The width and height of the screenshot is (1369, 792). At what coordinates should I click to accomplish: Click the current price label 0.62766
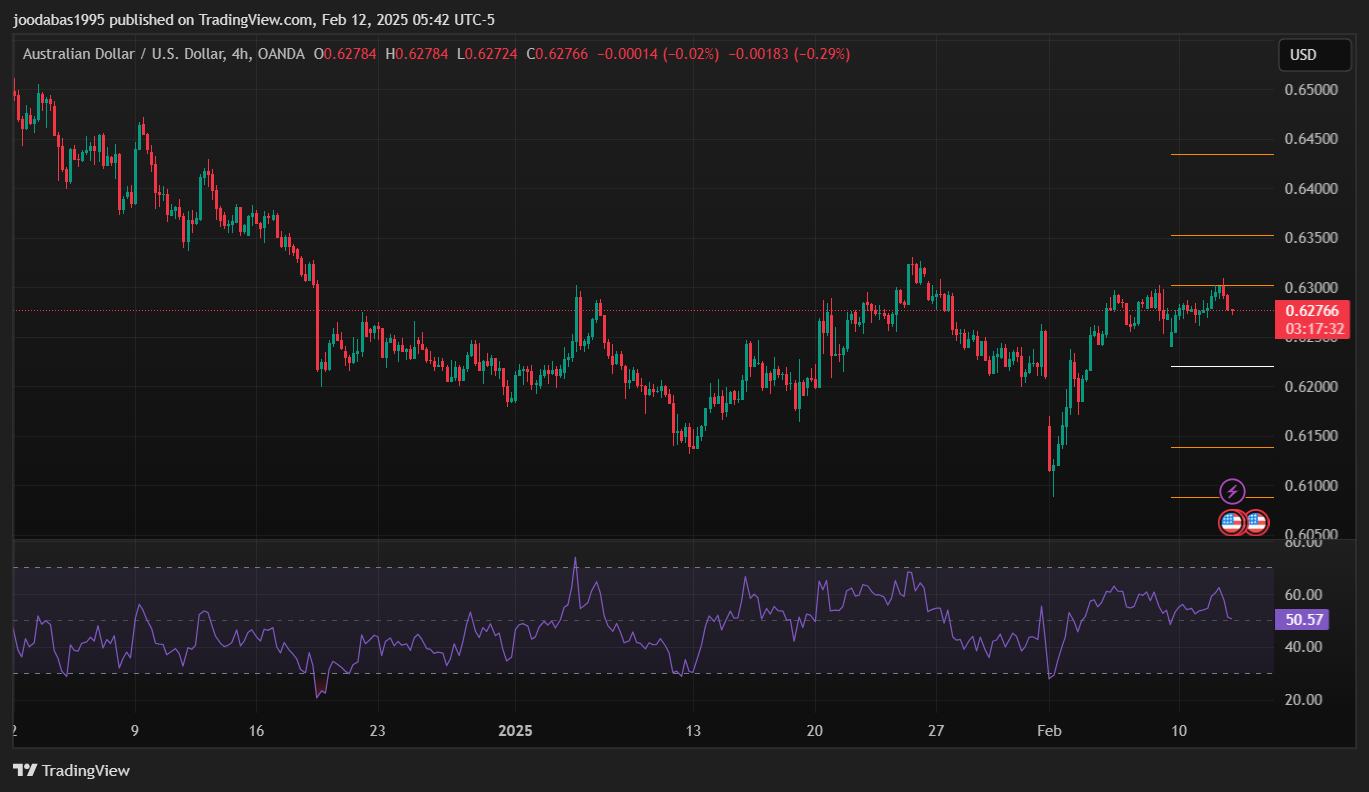pyautogui.click(x=1313, y=312)
